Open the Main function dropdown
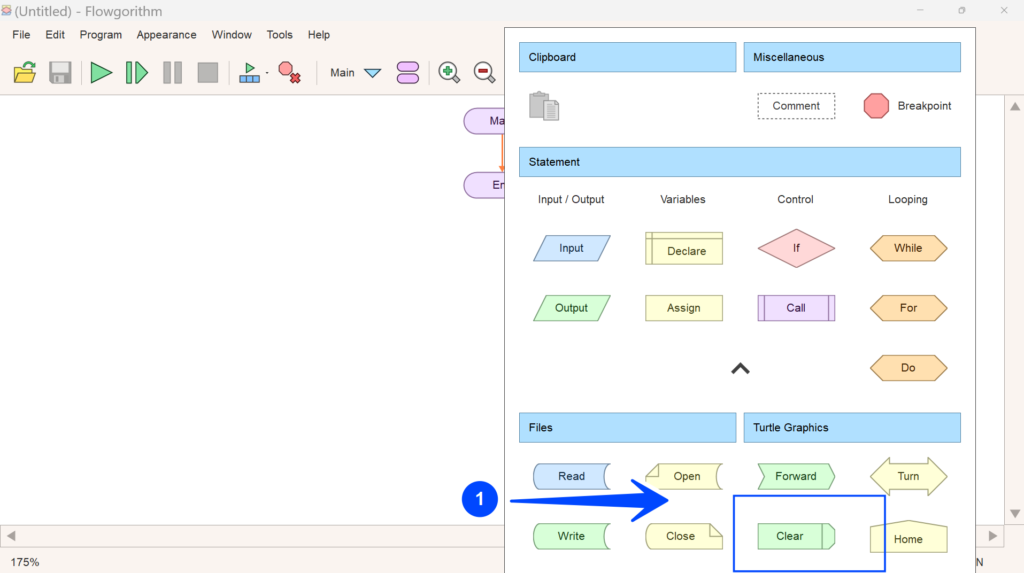Screen dimensions: 1024x573 pyautogui.click(x=372, y=73)
